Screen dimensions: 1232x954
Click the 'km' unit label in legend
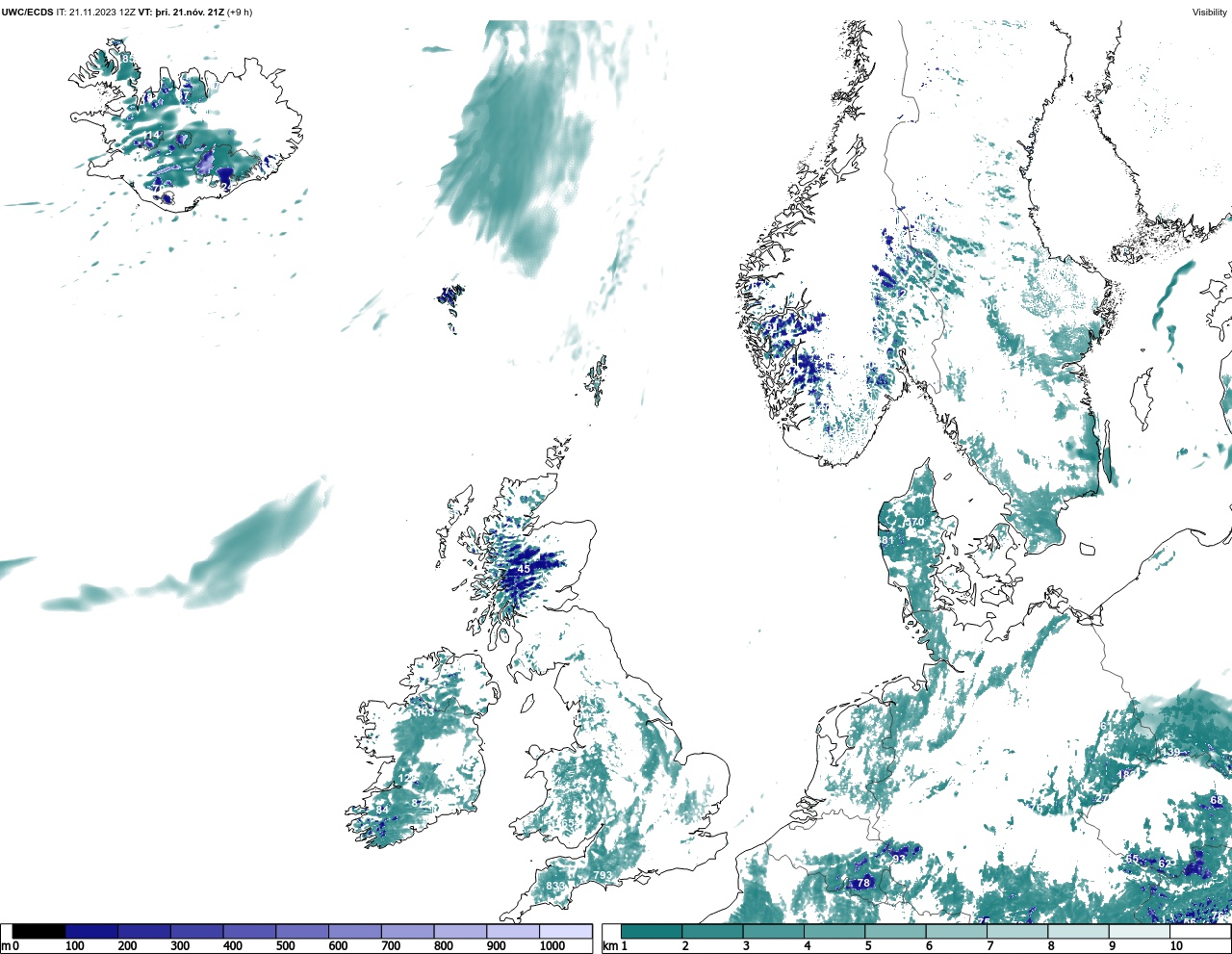[x=609, y=947]
